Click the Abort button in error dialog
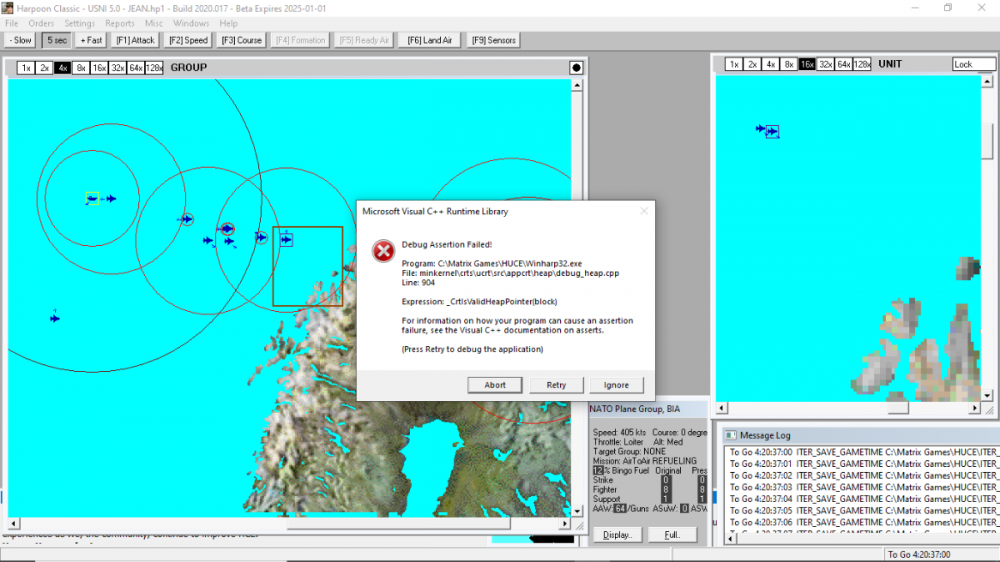The width and height of the screenshot is (1000, 562). point(494,385)
